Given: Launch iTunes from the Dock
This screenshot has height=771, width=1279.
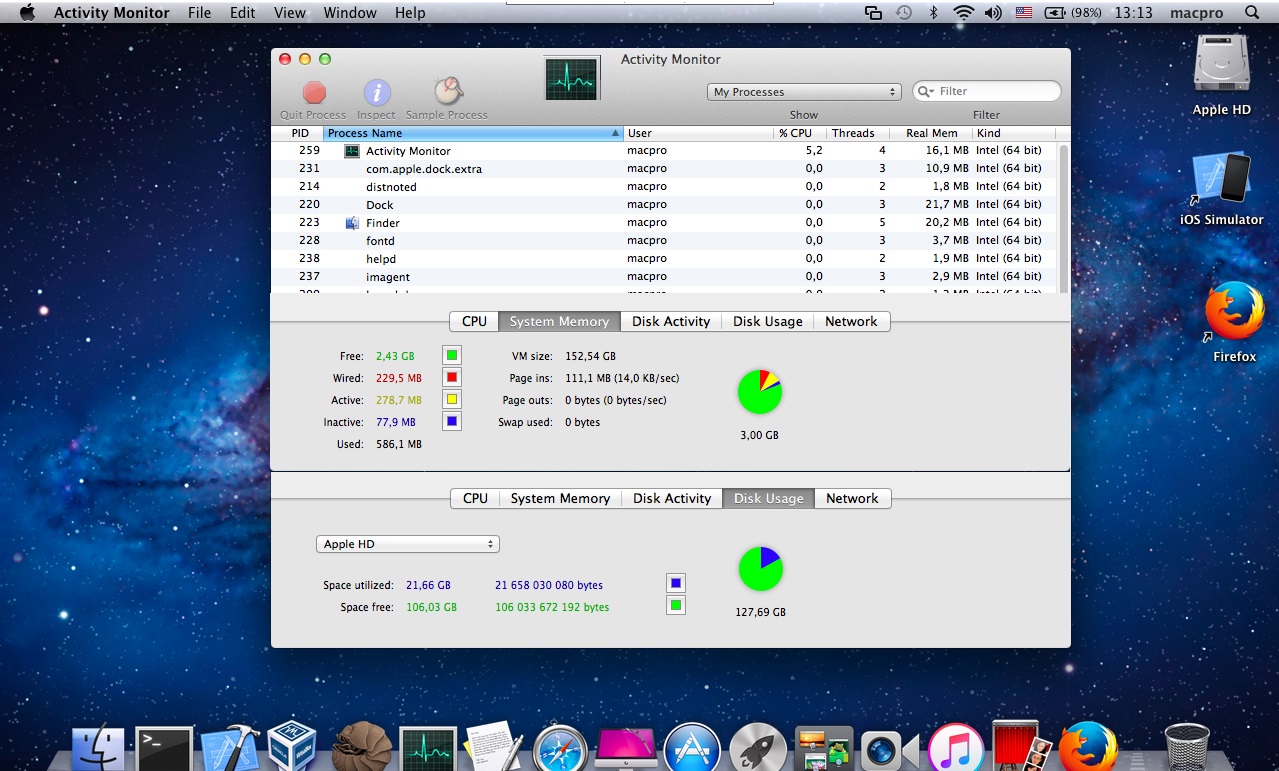Looking at the screenshot, I should point(956,748).
